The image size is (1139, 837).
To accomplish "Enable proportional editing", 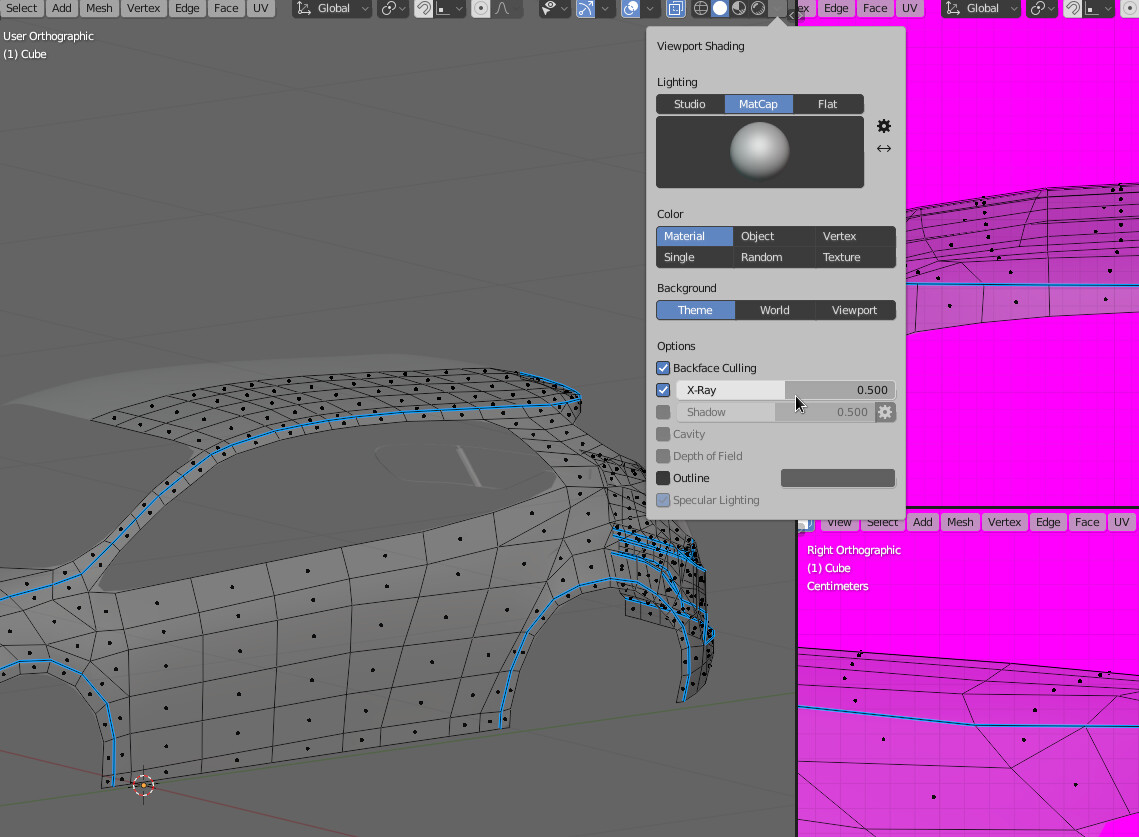I will [481, 8].
